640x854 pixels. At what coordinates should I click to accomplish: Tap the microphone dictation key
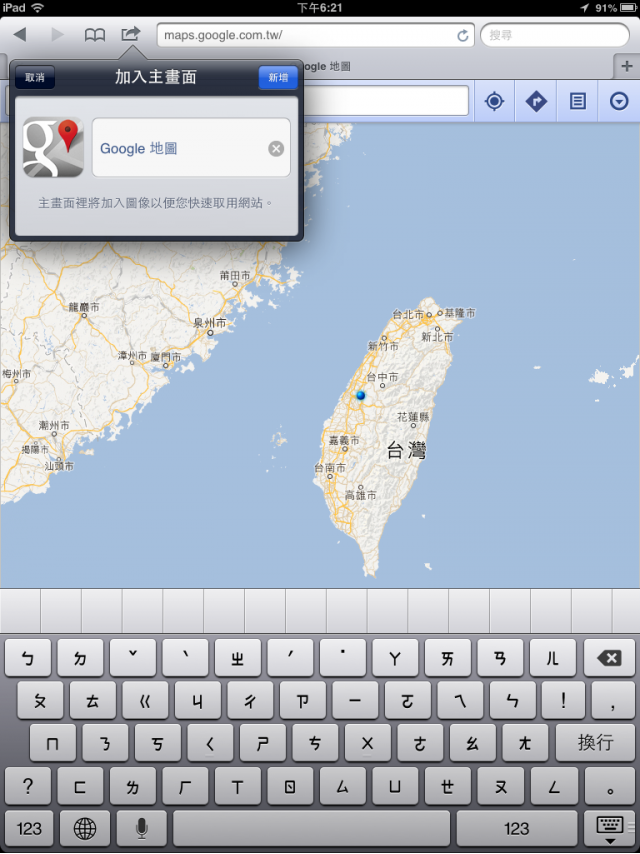pyautogui.click(x=141, y=828)
